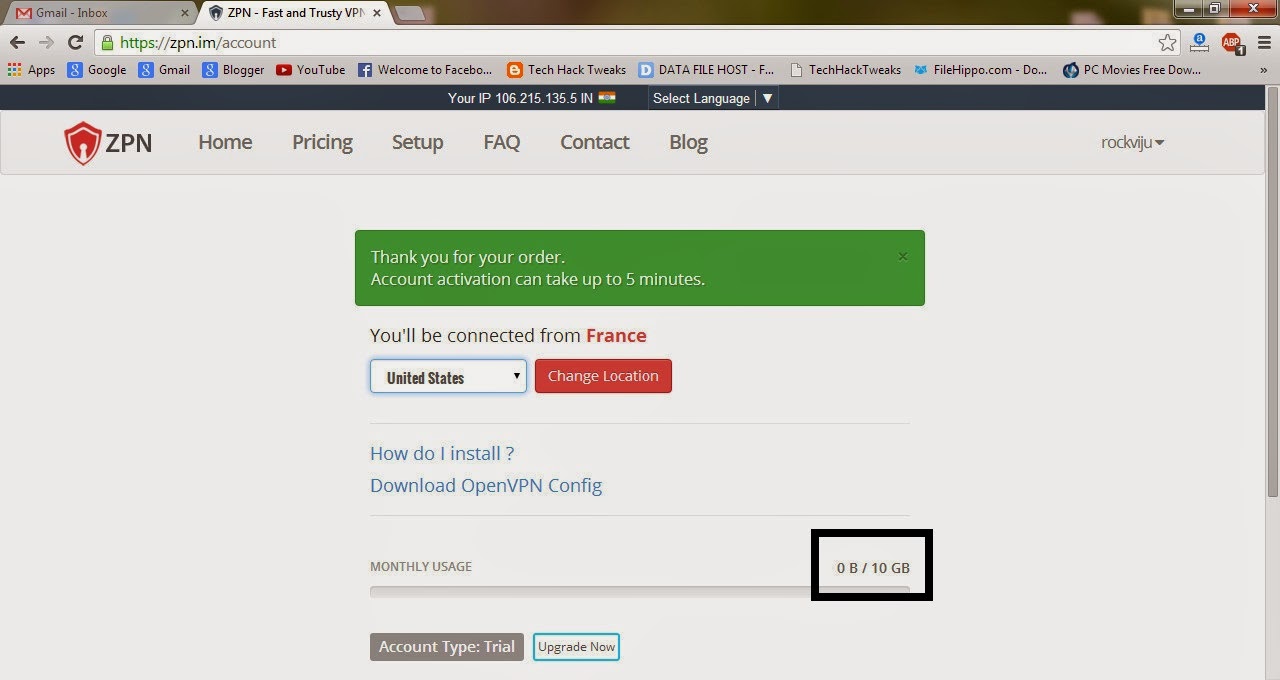Image resolution: width=1280 pixels, height=680 pixels.
Task: Click the MONTHLY USAGE label
Action: 421,566
